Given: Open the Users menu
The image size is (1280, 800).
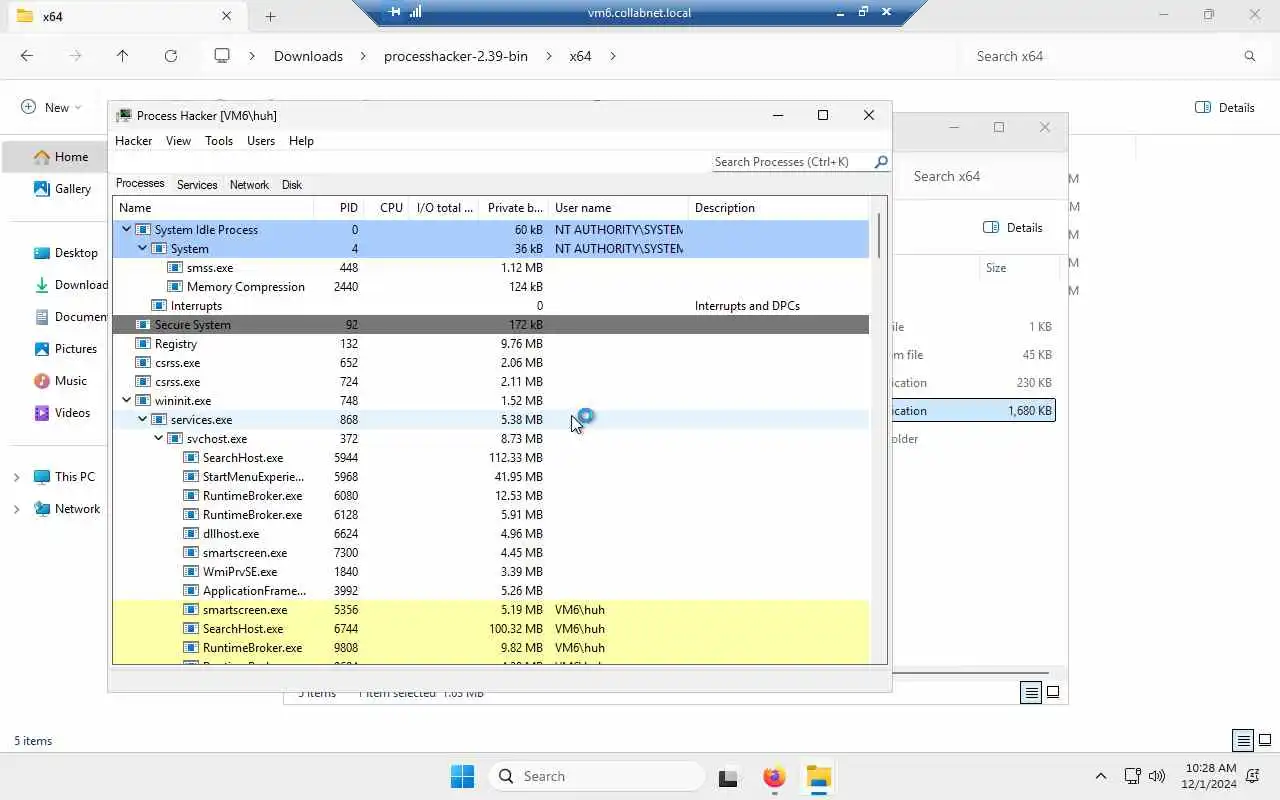Looking at the screenshot, I should pyautogui.click(x=261, y=141).
